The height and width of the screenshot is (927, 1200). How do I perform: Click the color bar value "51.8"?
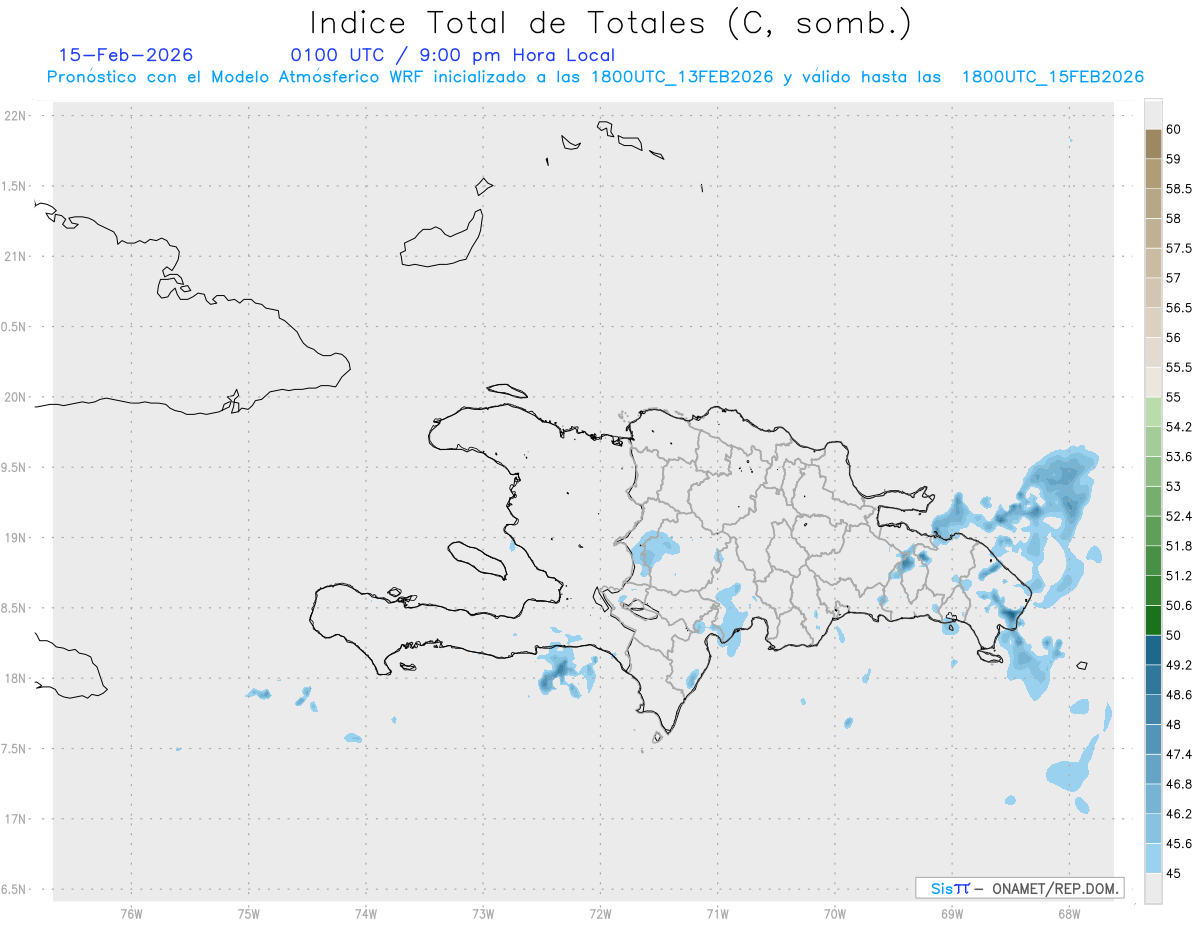[x=1178, y=546]
